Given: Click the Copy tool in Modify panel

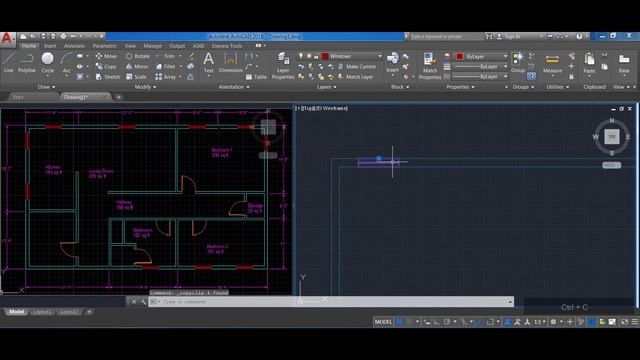Looking at the screenshot, I should click(106, 66).
